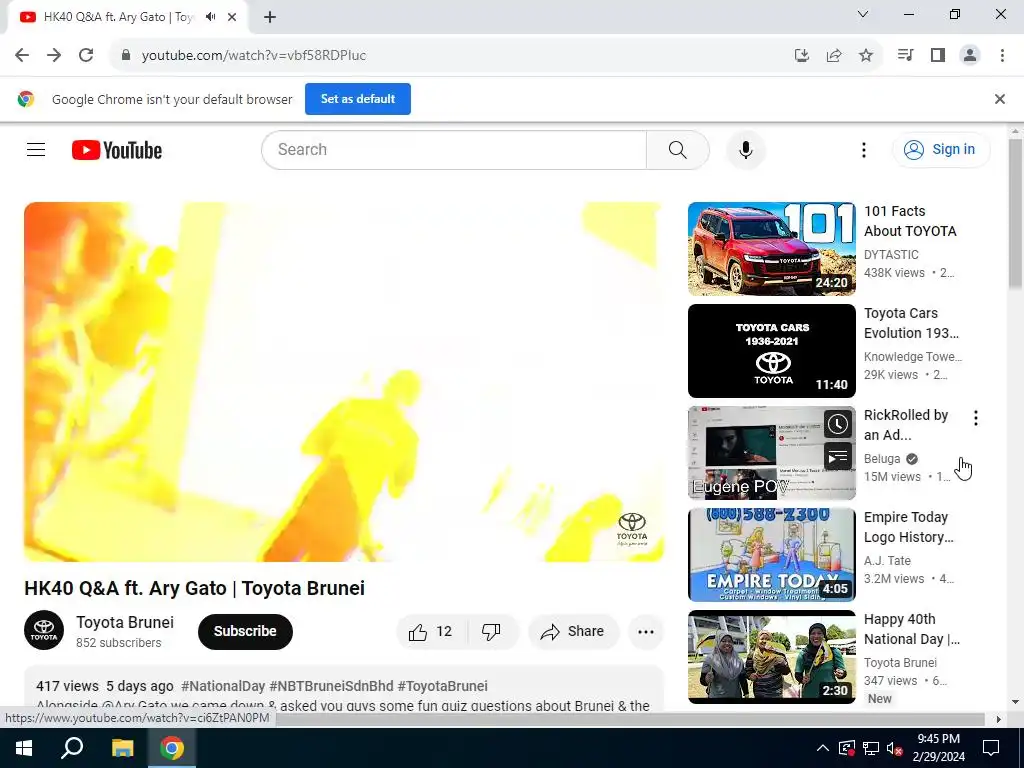Image resolution: width=1024 pixels, height=768 pixels.
Task: Dismiss the default browser infobar
Action: (999, 99)
